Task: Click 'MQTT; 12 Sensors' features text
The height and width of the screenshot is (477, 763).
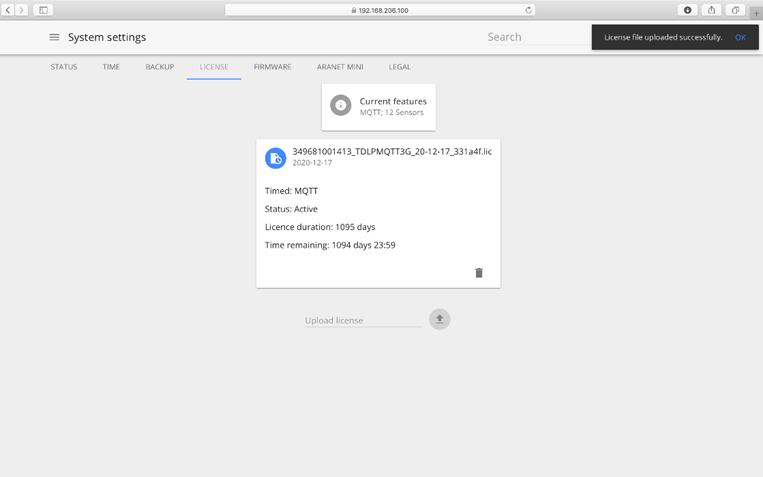Action: (392, 112)
